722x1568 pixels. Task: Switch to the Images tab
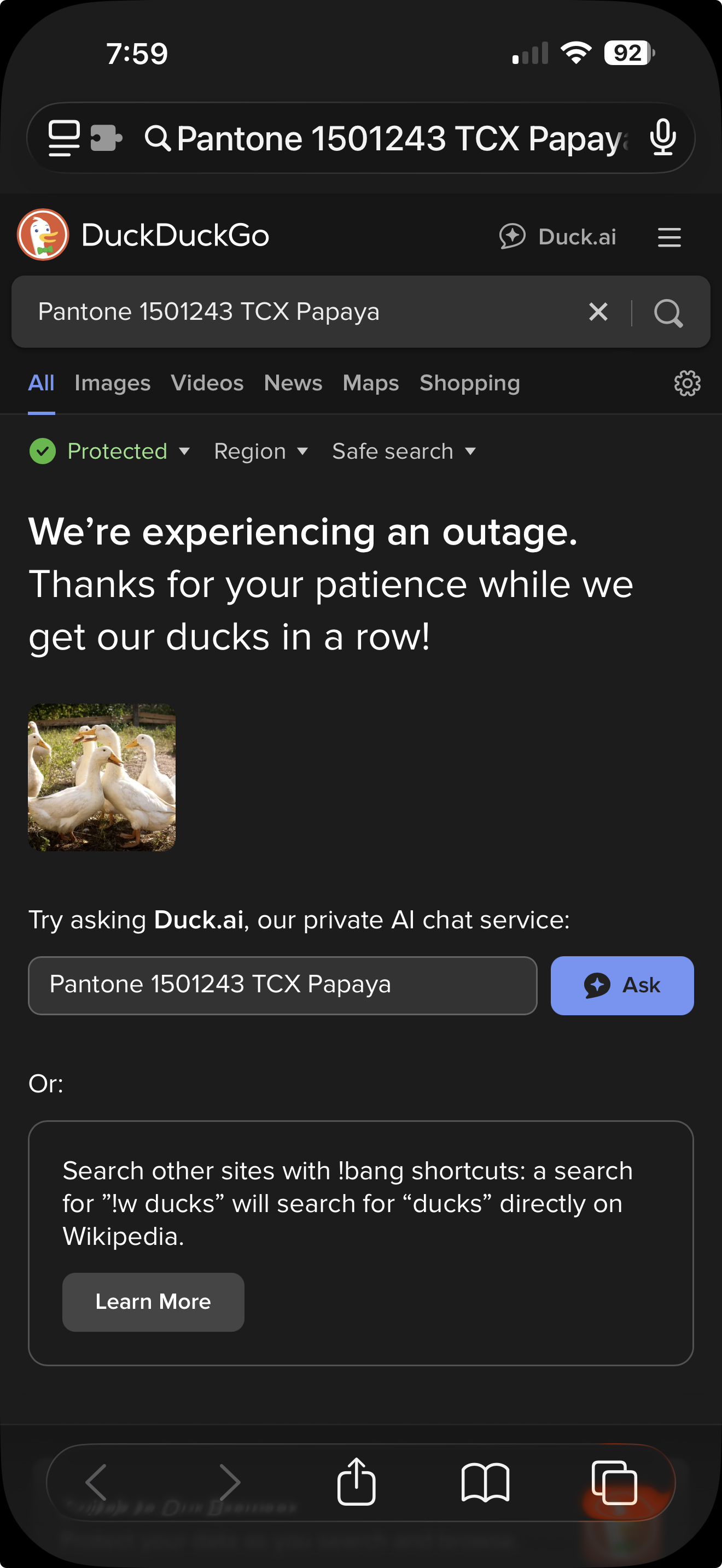point(112,383)
